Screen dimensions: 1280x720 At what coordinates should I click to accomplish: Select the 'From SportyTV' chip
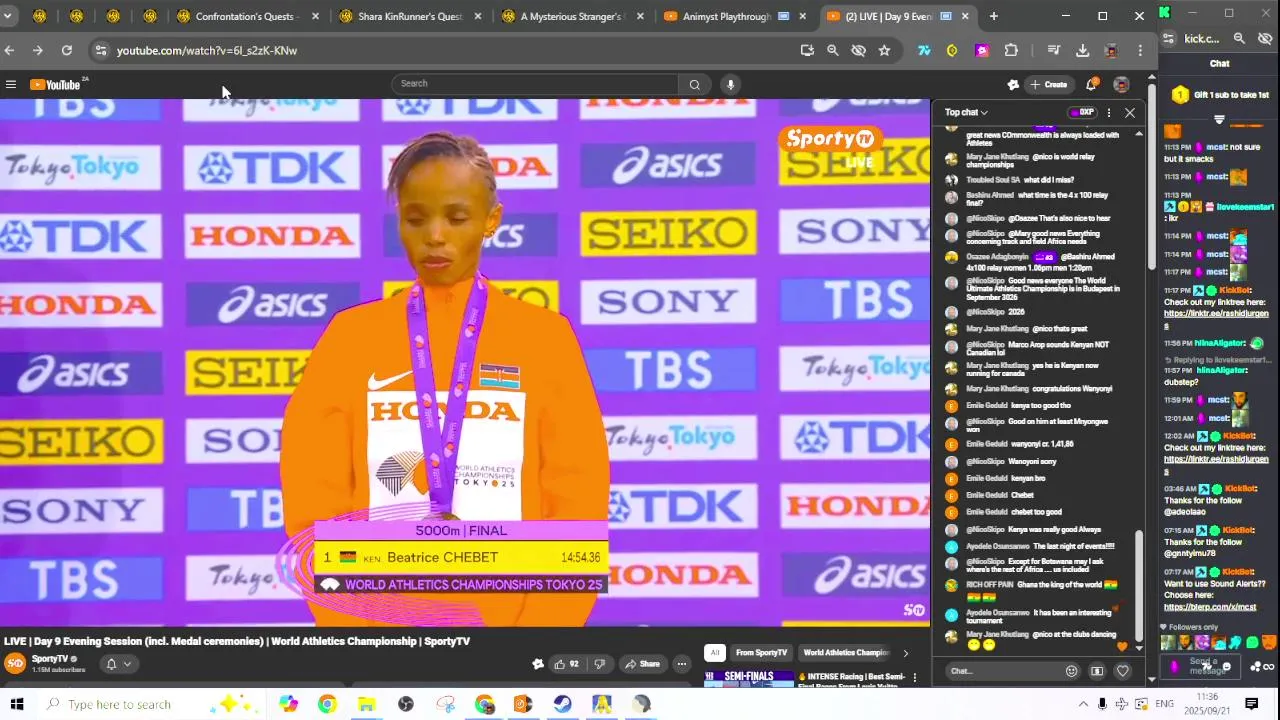pyautogui.click(x=761, y=653)
